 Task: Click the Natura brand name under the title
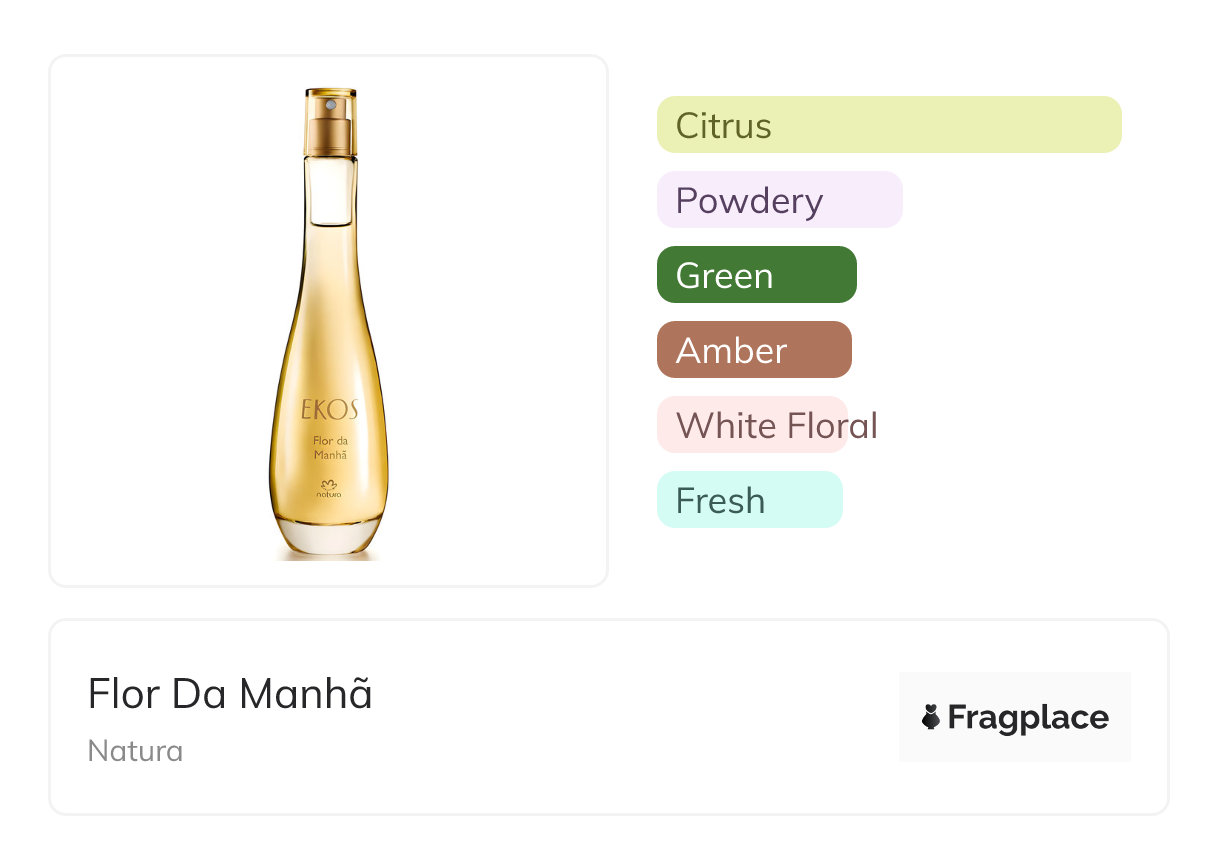coord(135,751)
